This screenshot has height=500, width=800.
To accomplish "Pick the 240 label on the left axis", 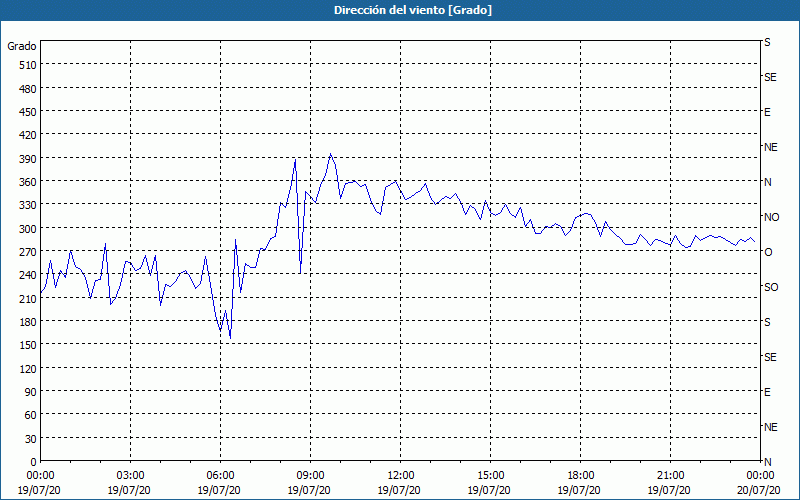I will pyautogui.click(x=28, y=275).
